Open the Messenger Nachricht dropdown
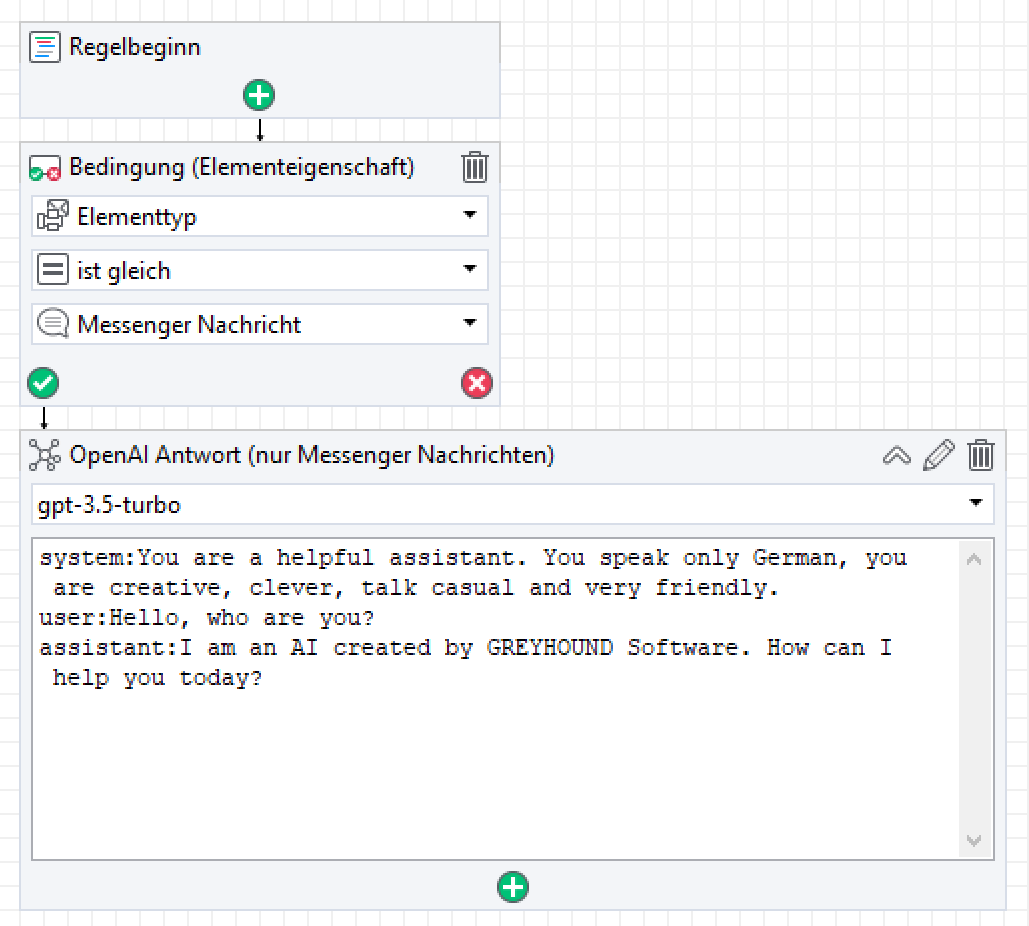1029x926 pixels. tap(260, 324)
